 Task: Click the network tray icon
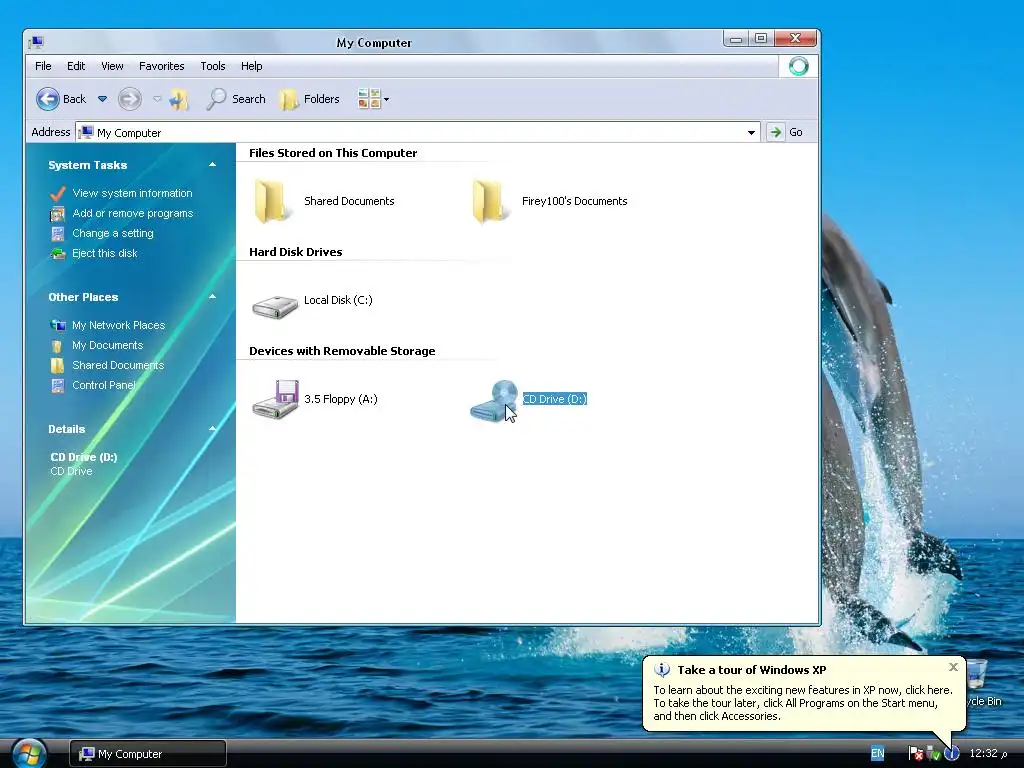point(933,754)
